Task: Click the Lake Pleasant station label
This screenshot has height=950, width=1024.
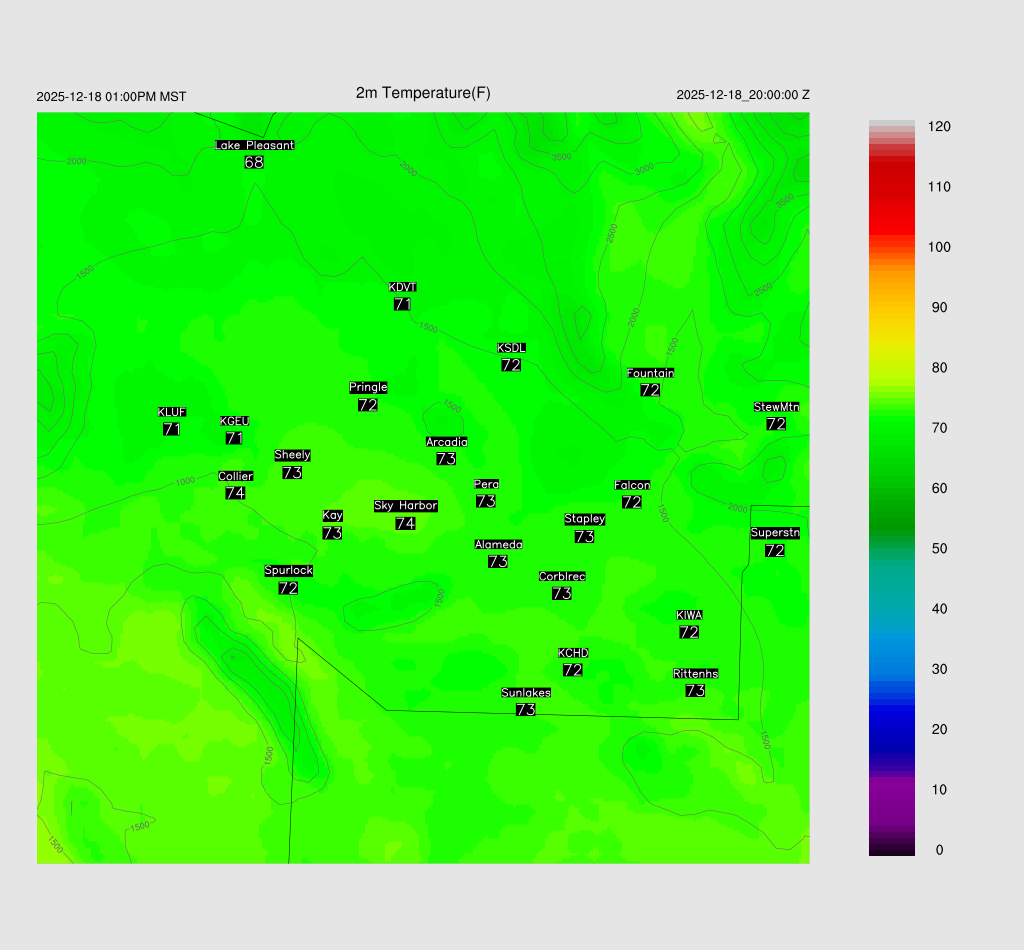Action: pos(255,145)
